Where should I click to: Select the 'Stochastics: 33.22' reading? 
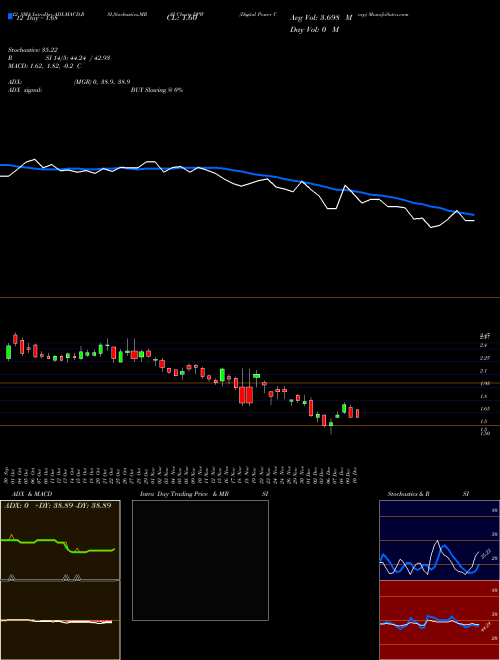pos(32,50)
